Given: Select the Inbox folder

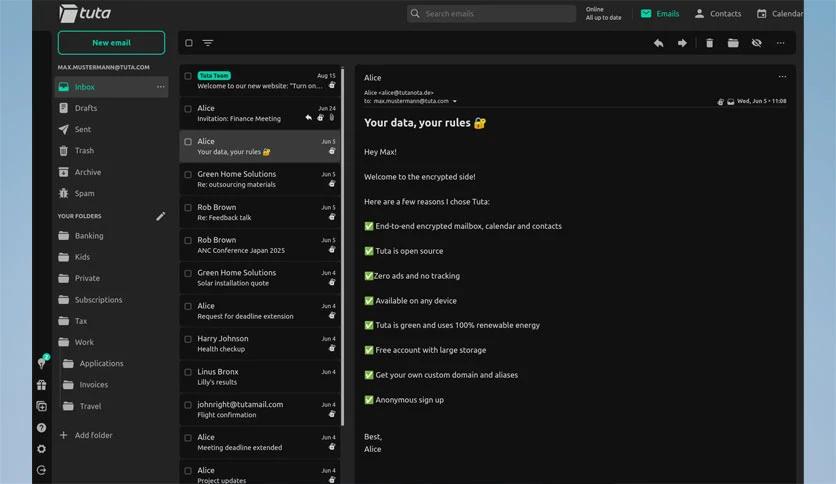Looking at the screenshot, I should pyautogui.click(x=111, y=87).
